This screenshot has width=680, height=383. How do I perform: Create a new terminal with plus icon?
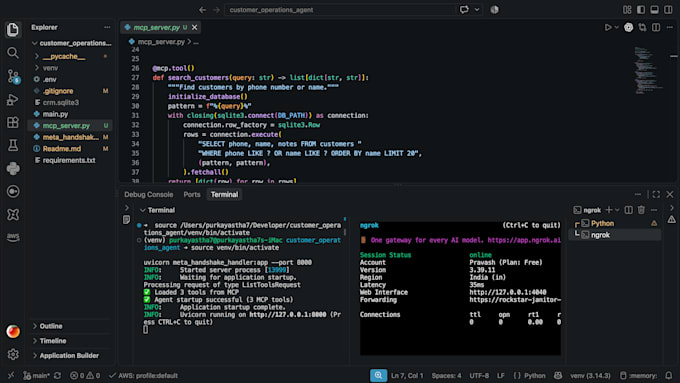pos(609,210)
